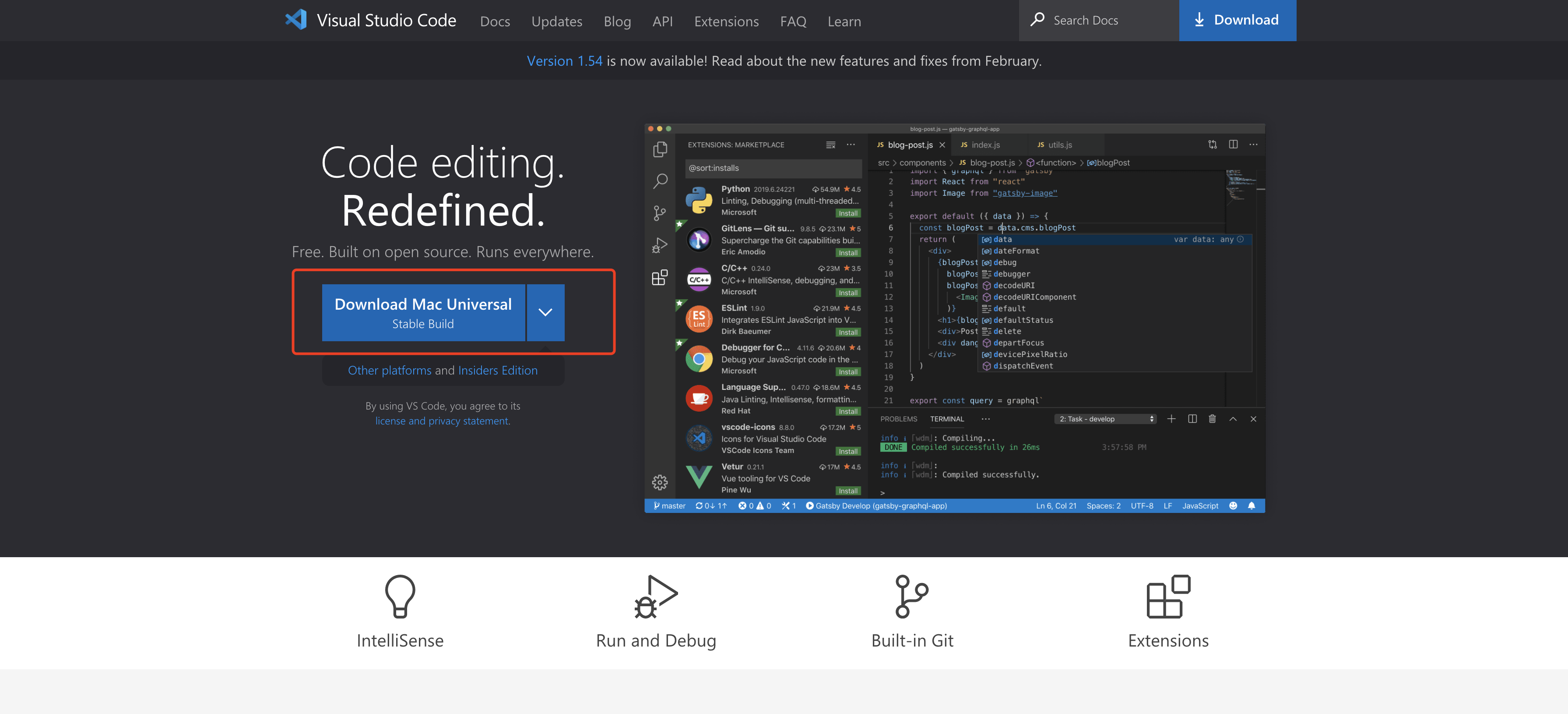Viewport: 1568px width, 714px height.
Task: Switch to the utils.js editor tab
Action: click(x=1060, y=145)
